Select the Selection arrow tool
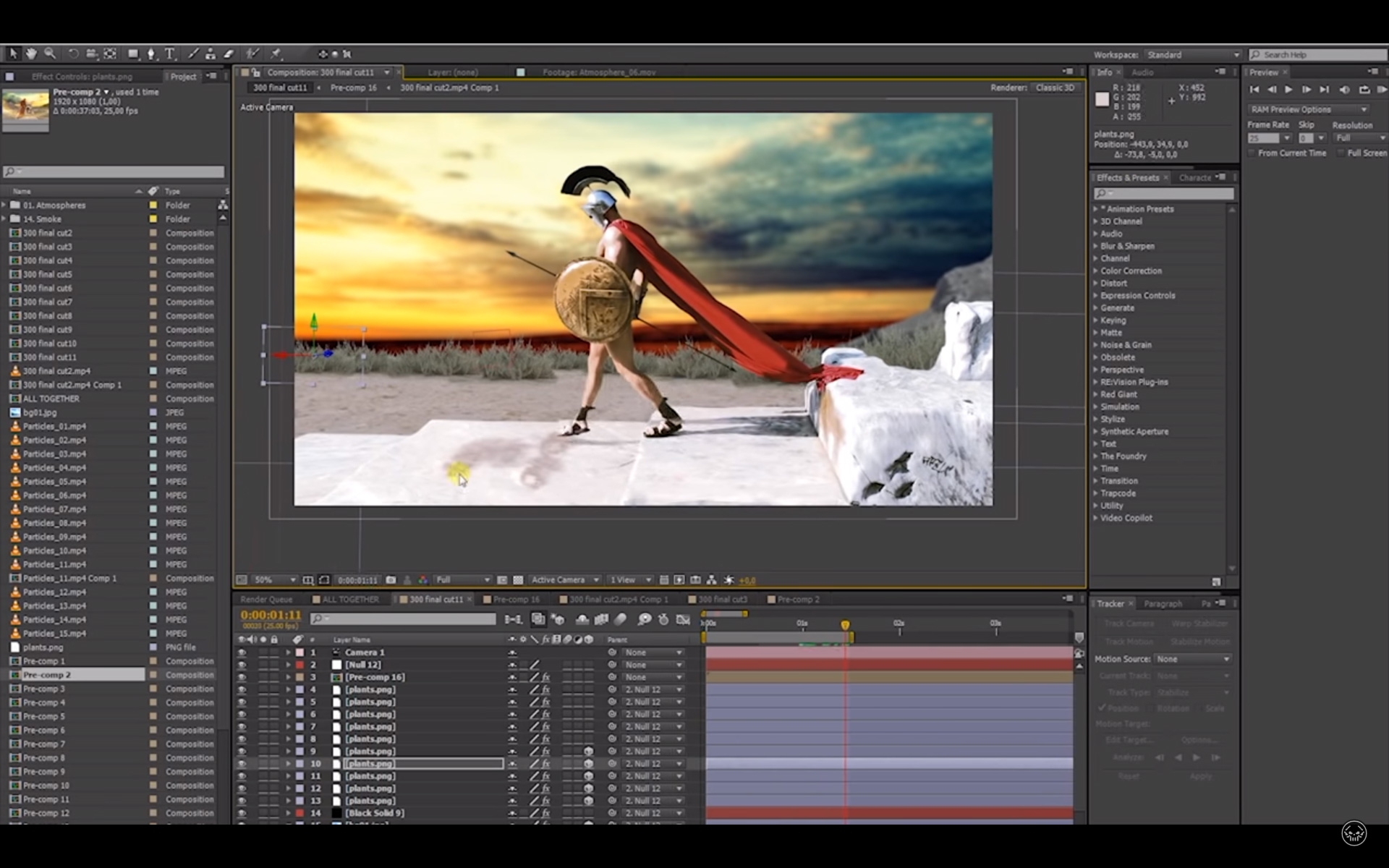Image resolution: width=1389 pixels, height=868 pixels. [x=13, y=54]
